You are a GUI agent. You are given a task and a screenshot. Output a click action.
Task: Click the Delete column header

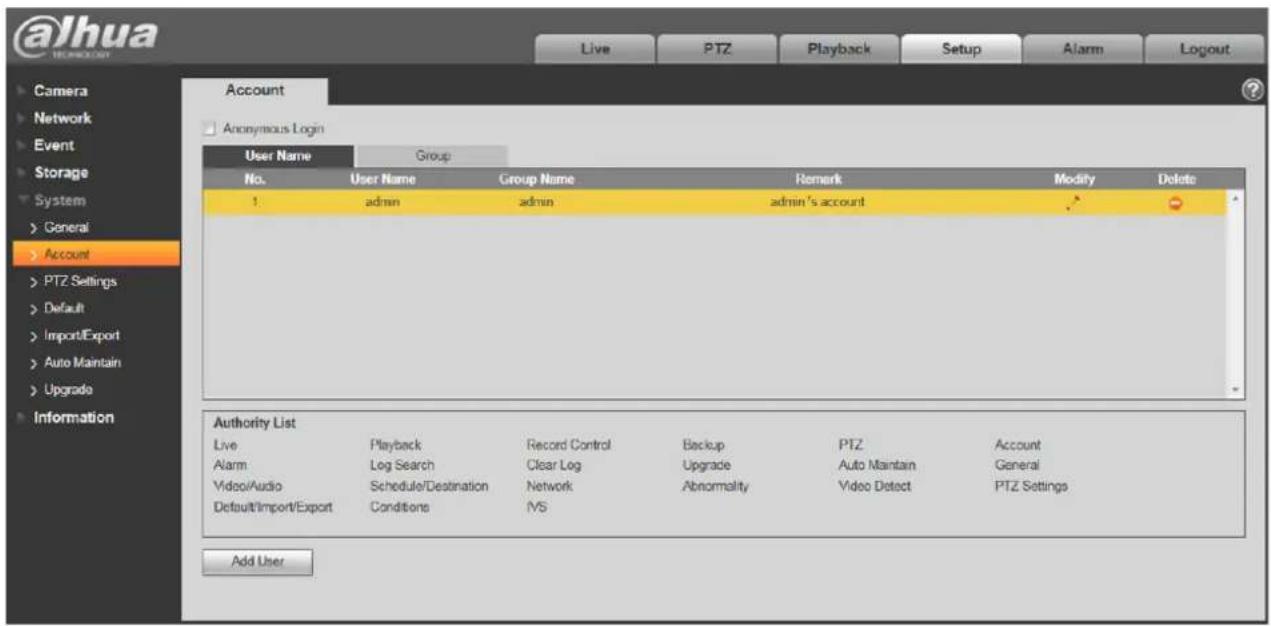[1176, 180]
